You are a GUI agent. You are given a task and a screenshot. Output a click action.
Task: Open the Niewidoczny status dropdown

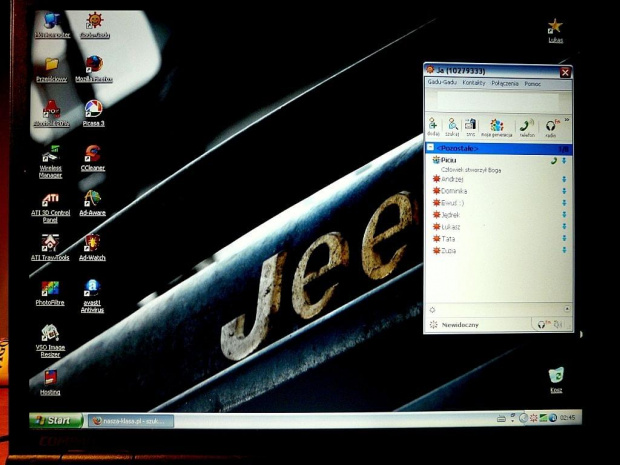(x=454, y=325)
